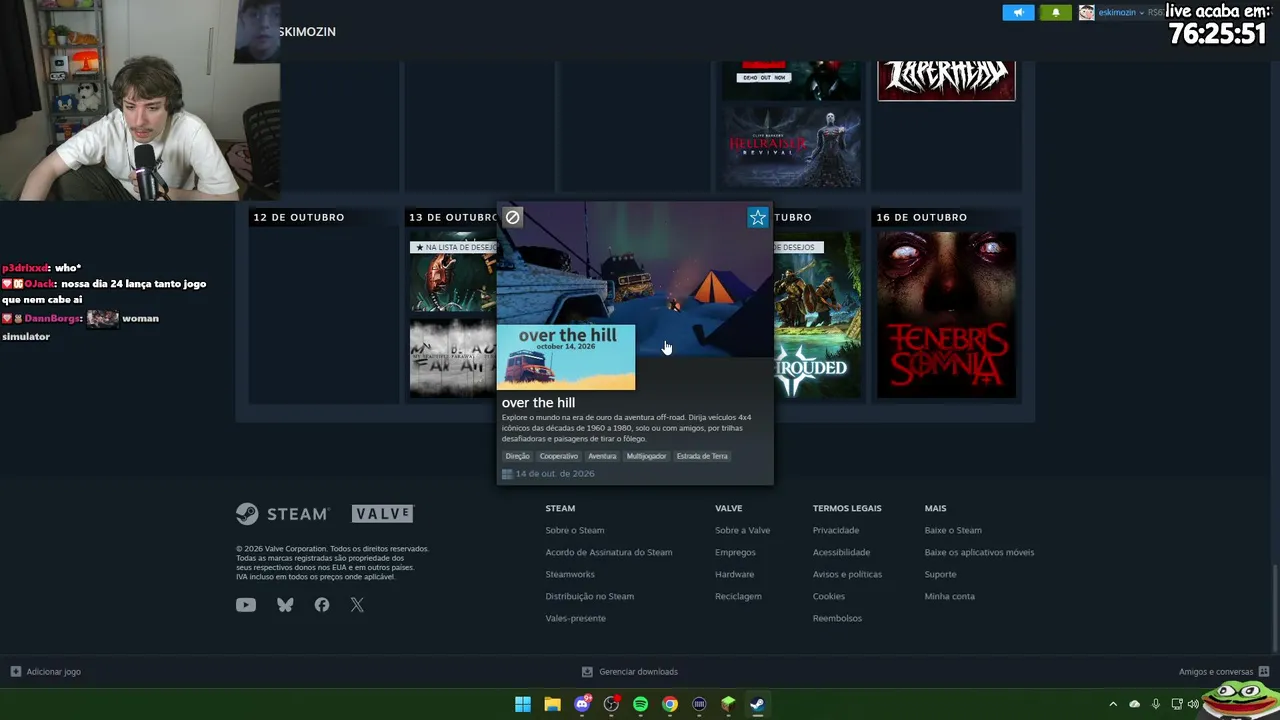Open Spotify from the taskbar
The height and width of the screenshot is (720, 1280).
(x=640, y=704)
